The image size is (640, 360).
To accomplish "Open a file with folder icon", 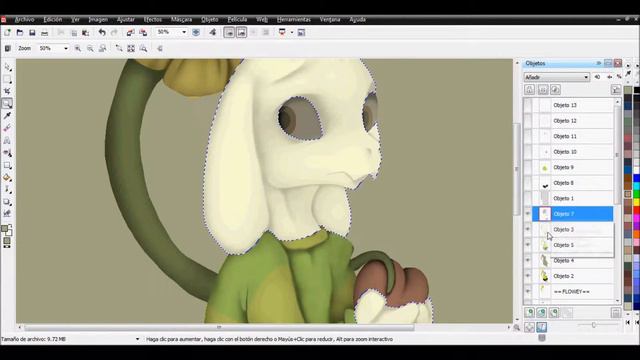I will point(20,32).
